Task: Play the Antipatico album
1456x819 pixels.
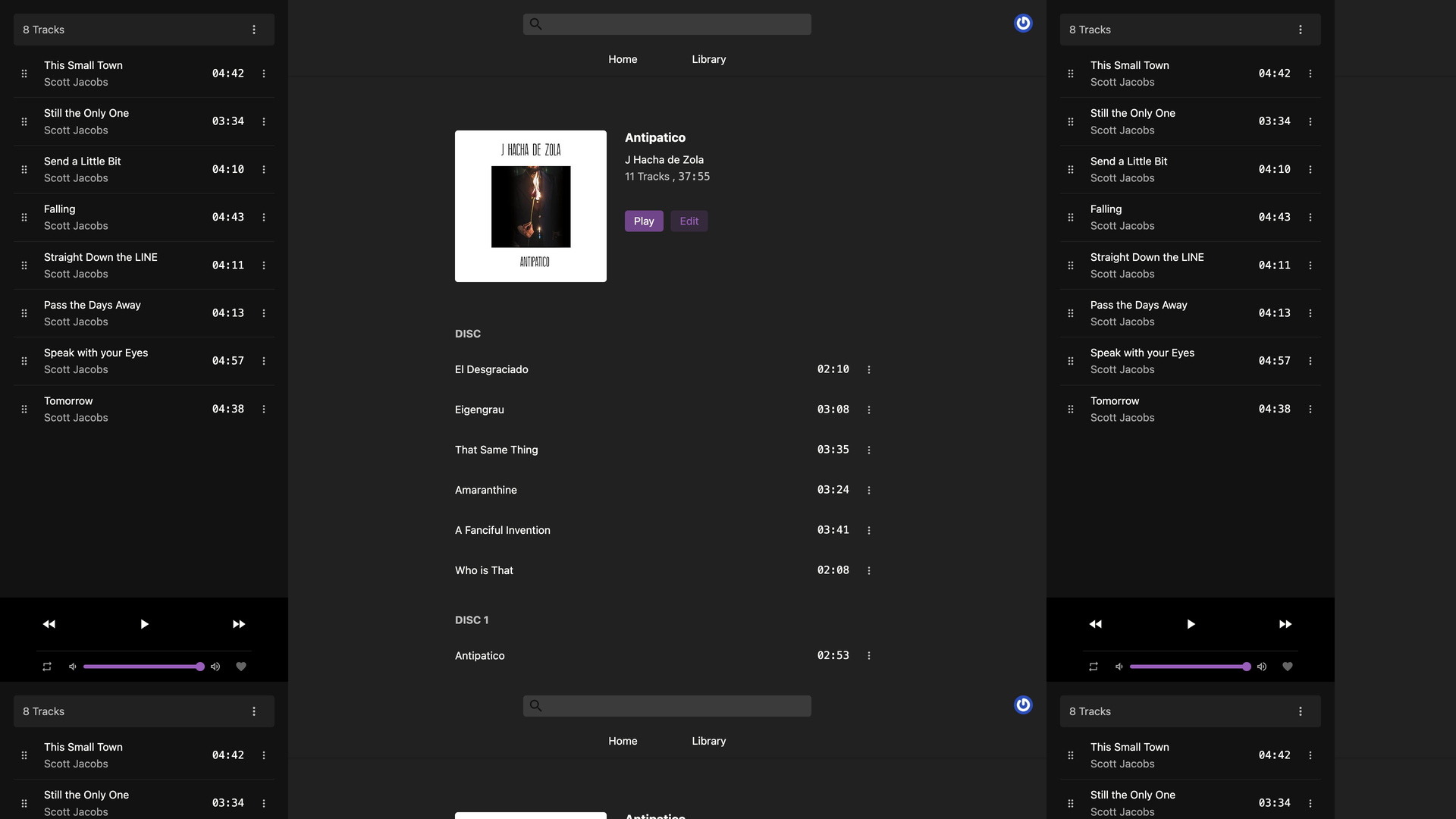Action: click(644, 221)
